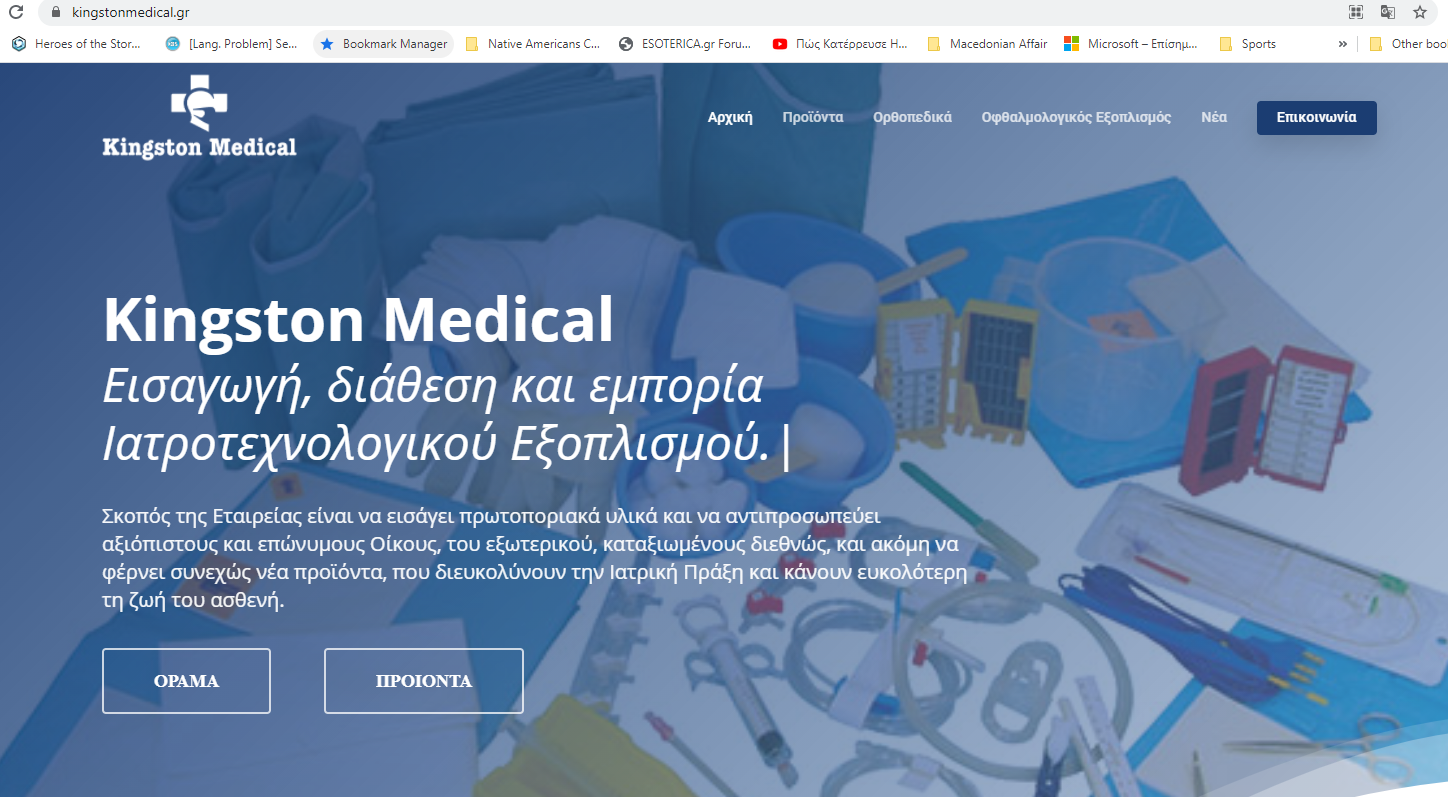Go to the Αρχική menu item
This screenshot has height=797, width=1448.
[x=730, y=117]
